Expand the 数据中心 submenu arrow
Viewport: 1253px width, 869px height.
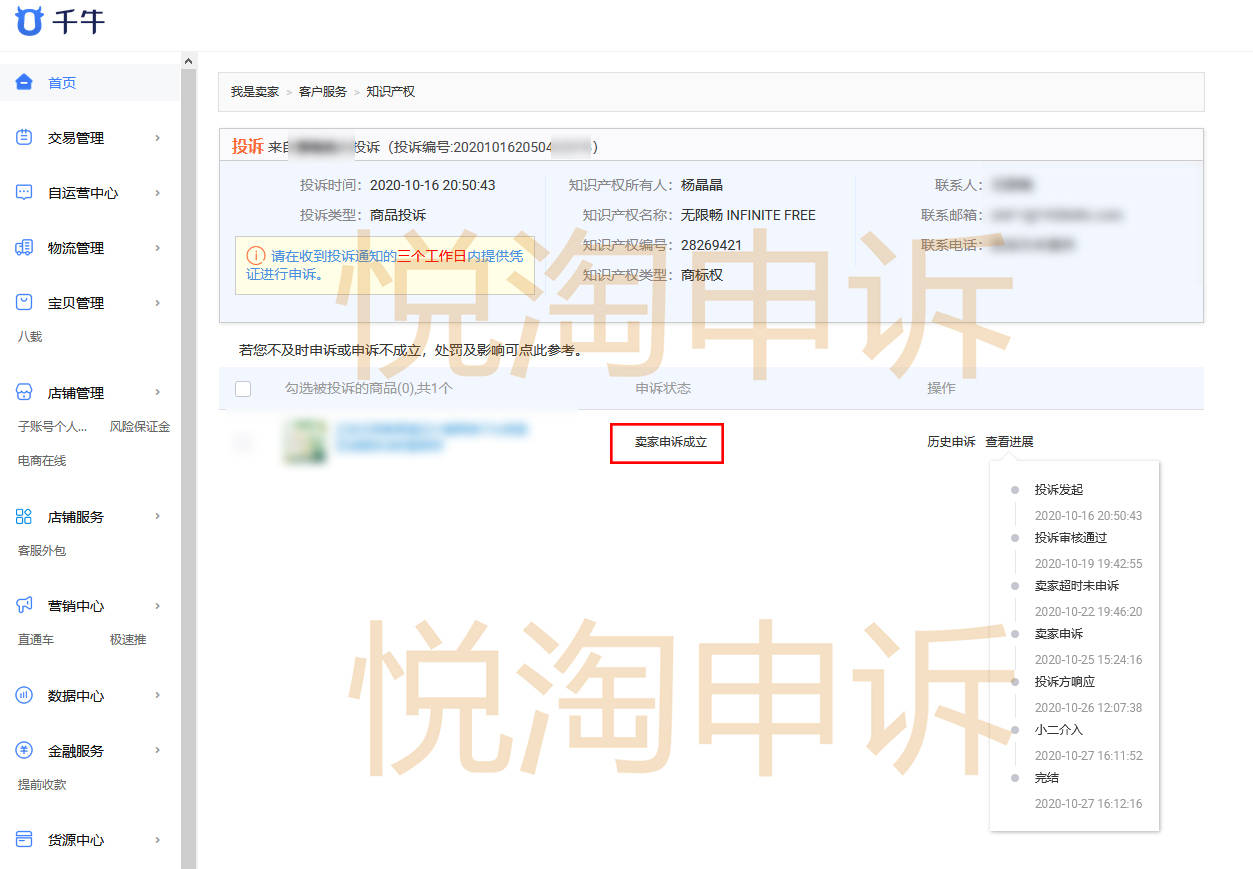tap(157, 696)
